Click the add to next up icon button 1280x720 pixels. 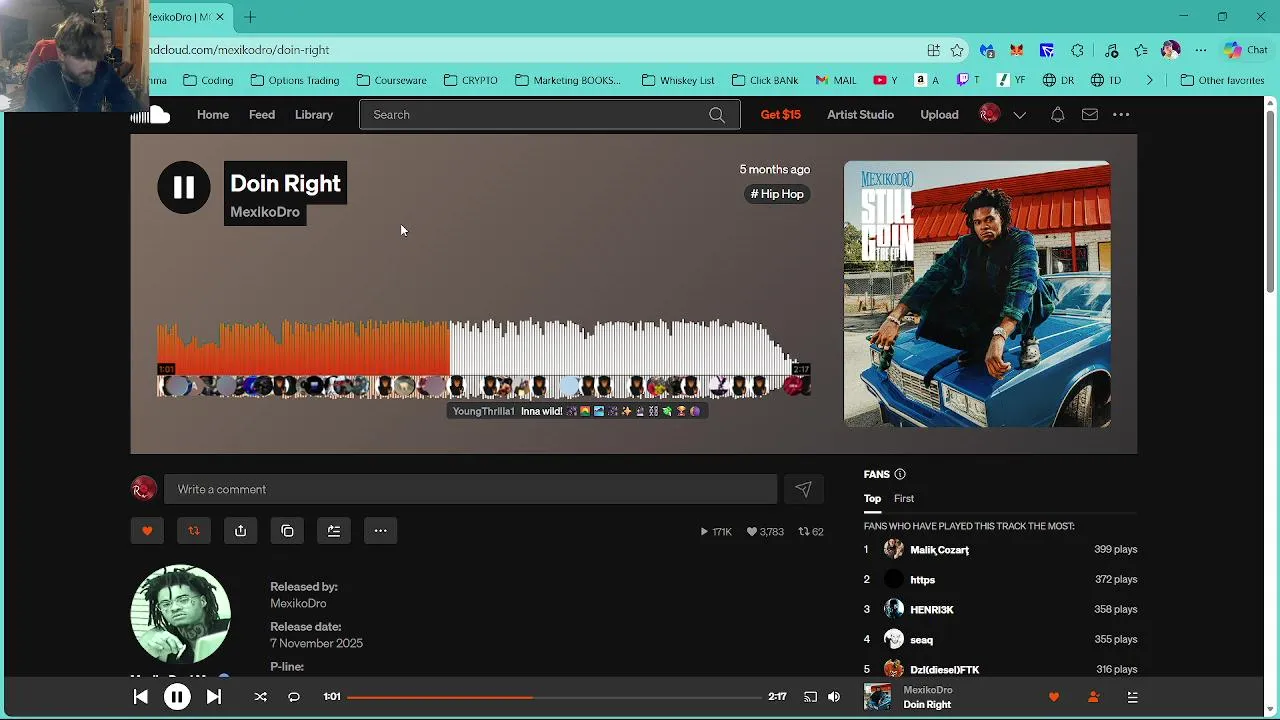coord(334,531)
